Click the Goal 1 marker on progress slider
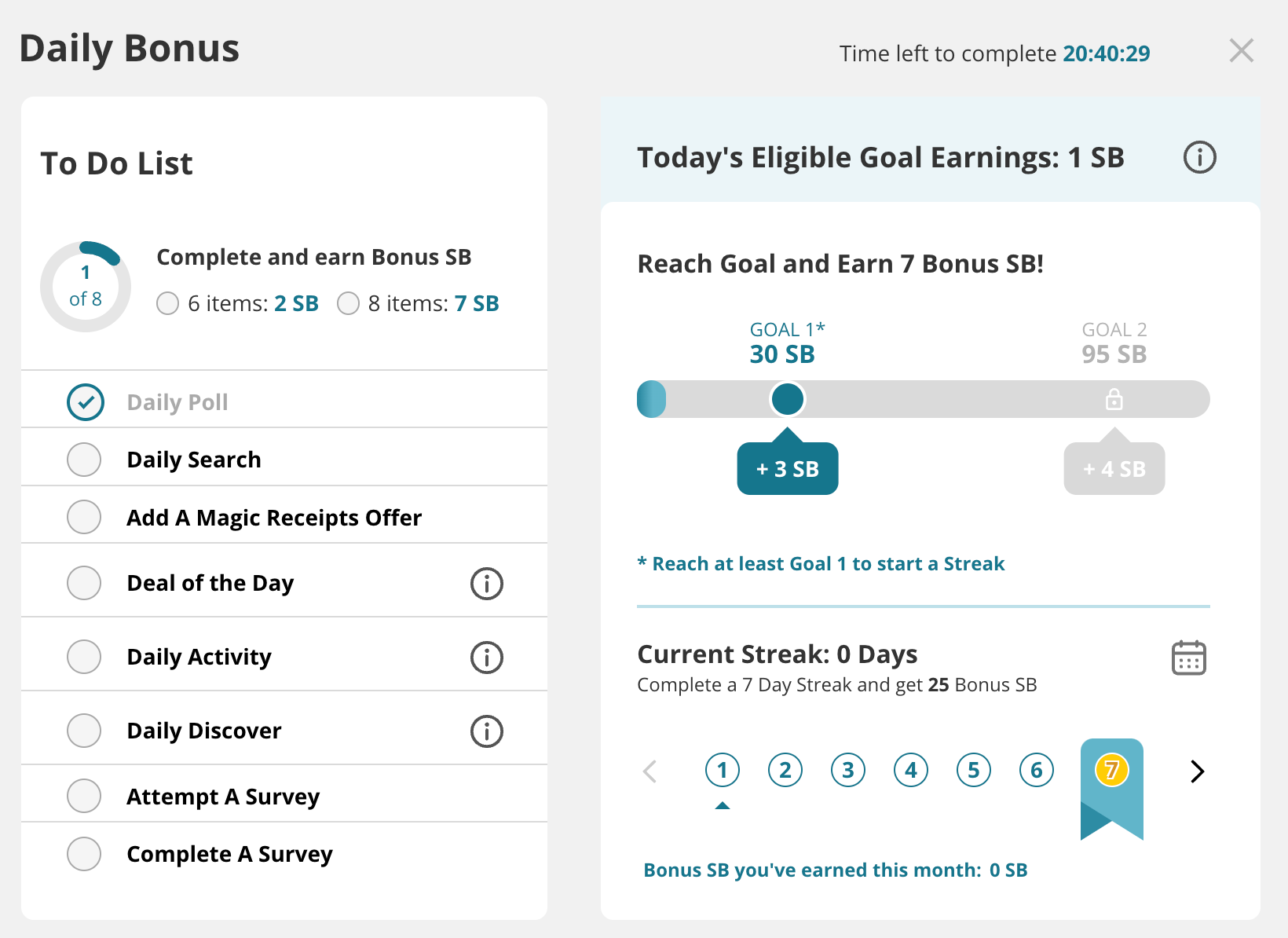 pos(788,399)
